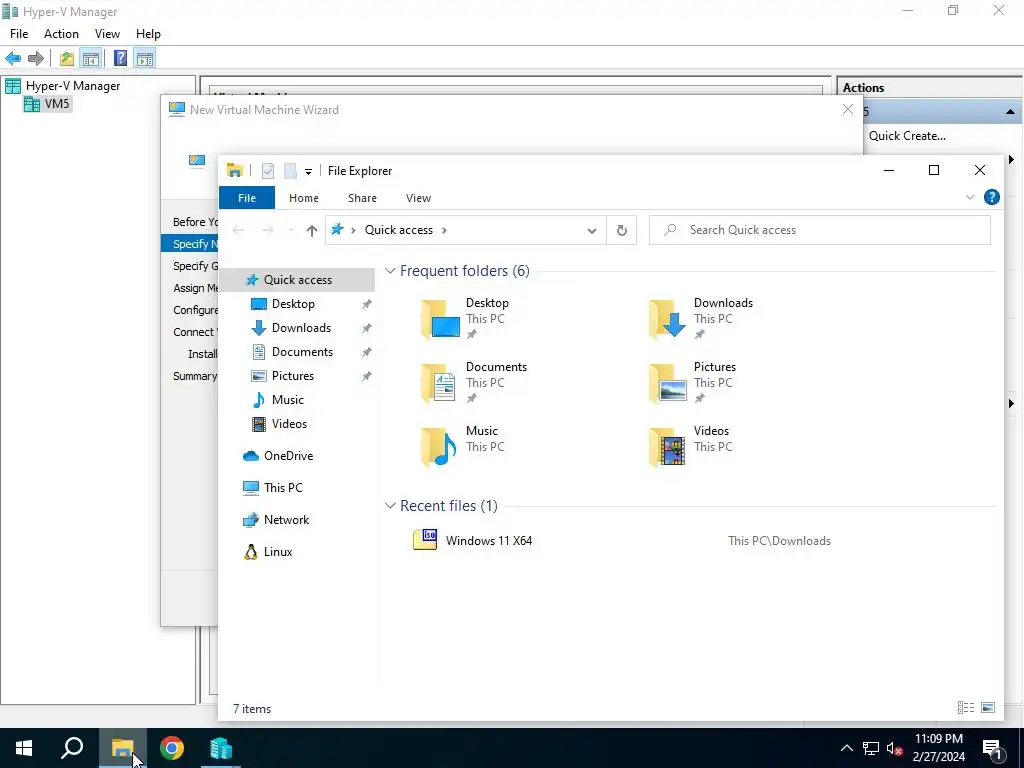1024x768 pixels.
Task: Open the View menu in Hyper-V Manager
Action: [107, 34]
